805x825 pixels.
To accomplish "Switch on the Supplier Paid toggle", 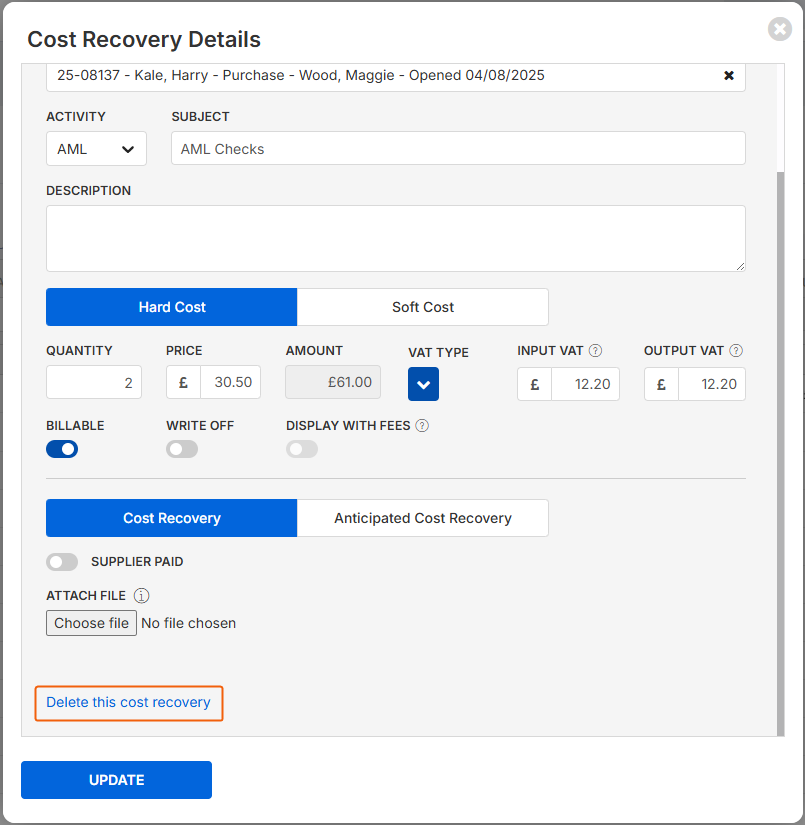I will tap(62, 562).
